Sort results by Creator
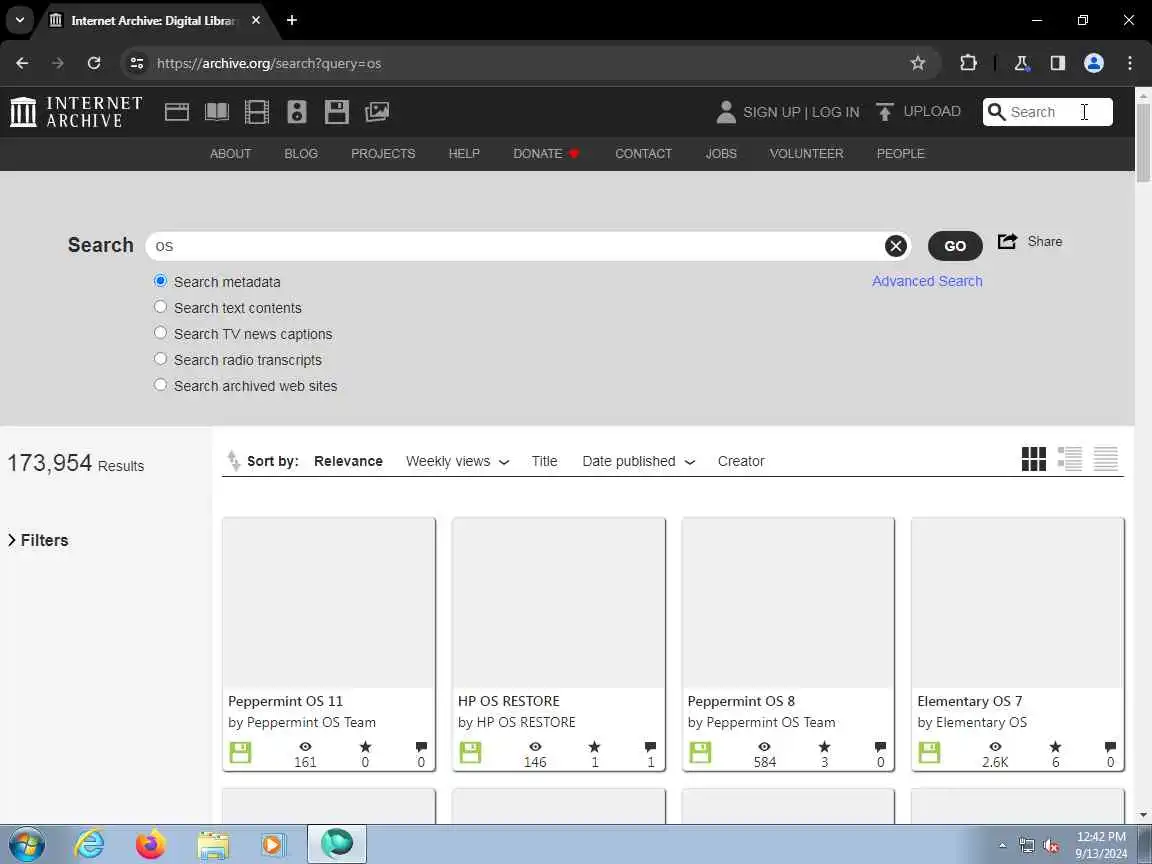Screen dimensions: 1152x864 coord(741,461)
